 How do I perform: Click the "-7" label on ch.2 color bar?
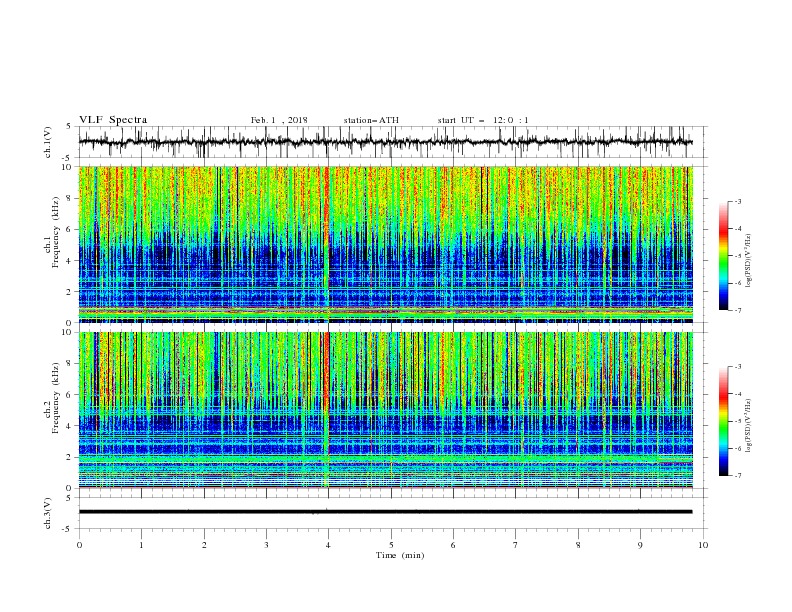tap(737, 476)
